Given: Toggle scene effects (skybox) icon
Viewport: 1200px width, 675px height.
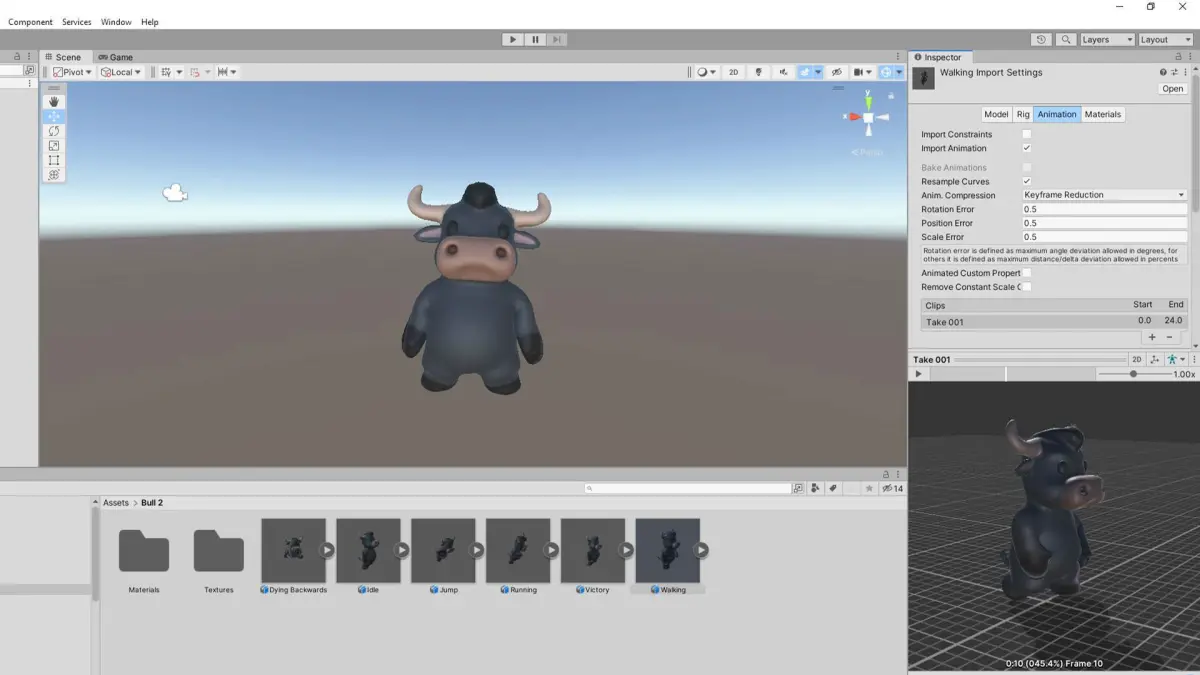Looking at the screenshot, I should click(806, 72).
